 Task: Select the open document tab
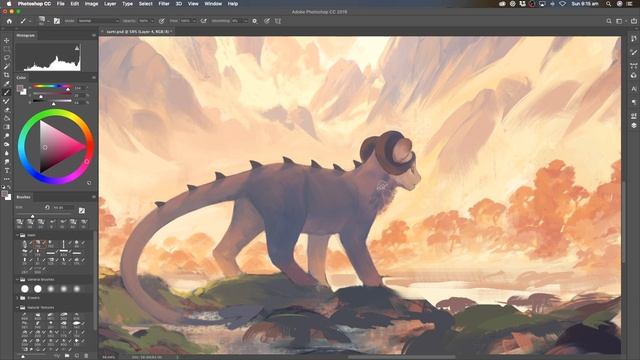tap(138, 31)
